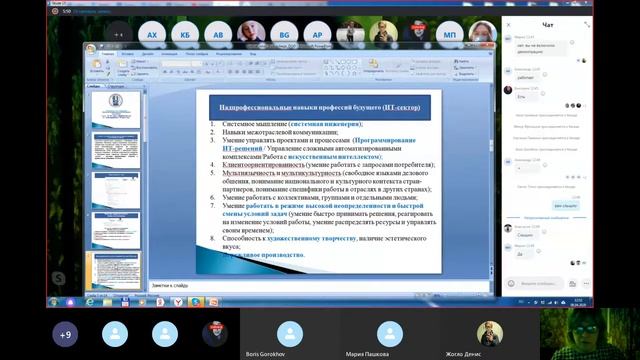Open the font size combo box

[x=197, y=64]
